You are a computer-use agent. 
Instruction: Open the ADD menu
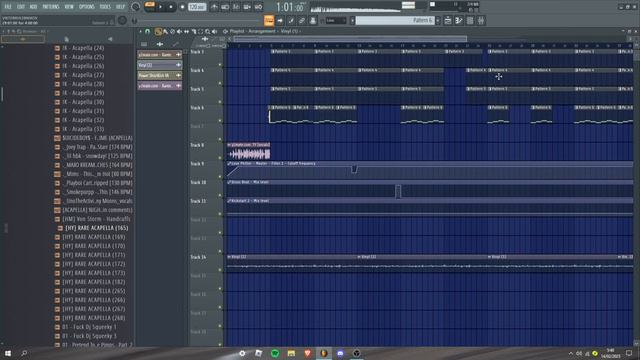(x=33, y=7)
